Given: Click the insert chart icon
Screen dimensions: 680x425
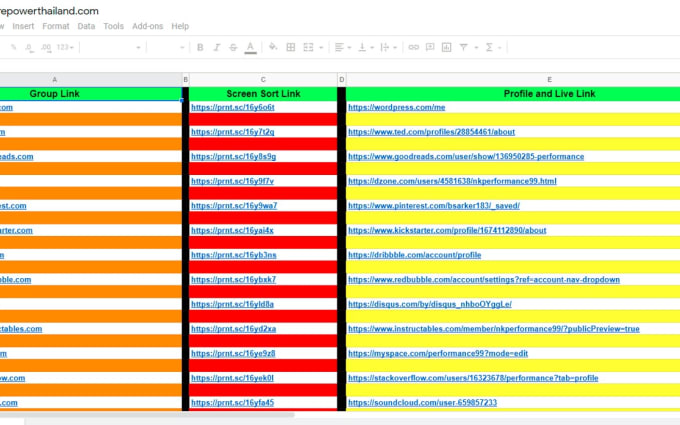Looking at the screenshot, I should point(448,47).
